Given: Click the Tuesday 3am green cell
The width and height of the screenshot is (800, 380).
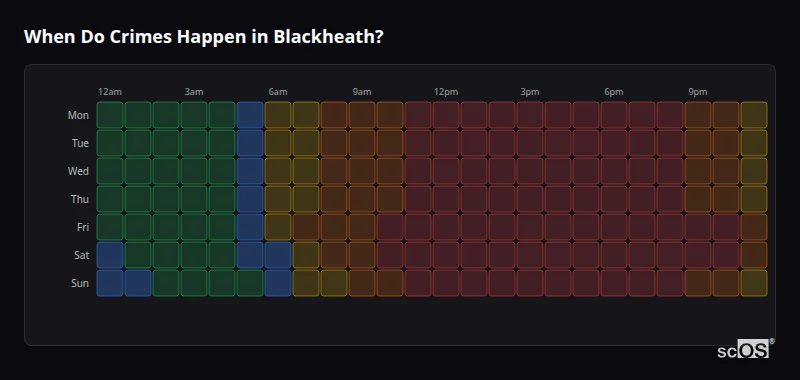Looking at the screenshot, I should tap(194, 143).
